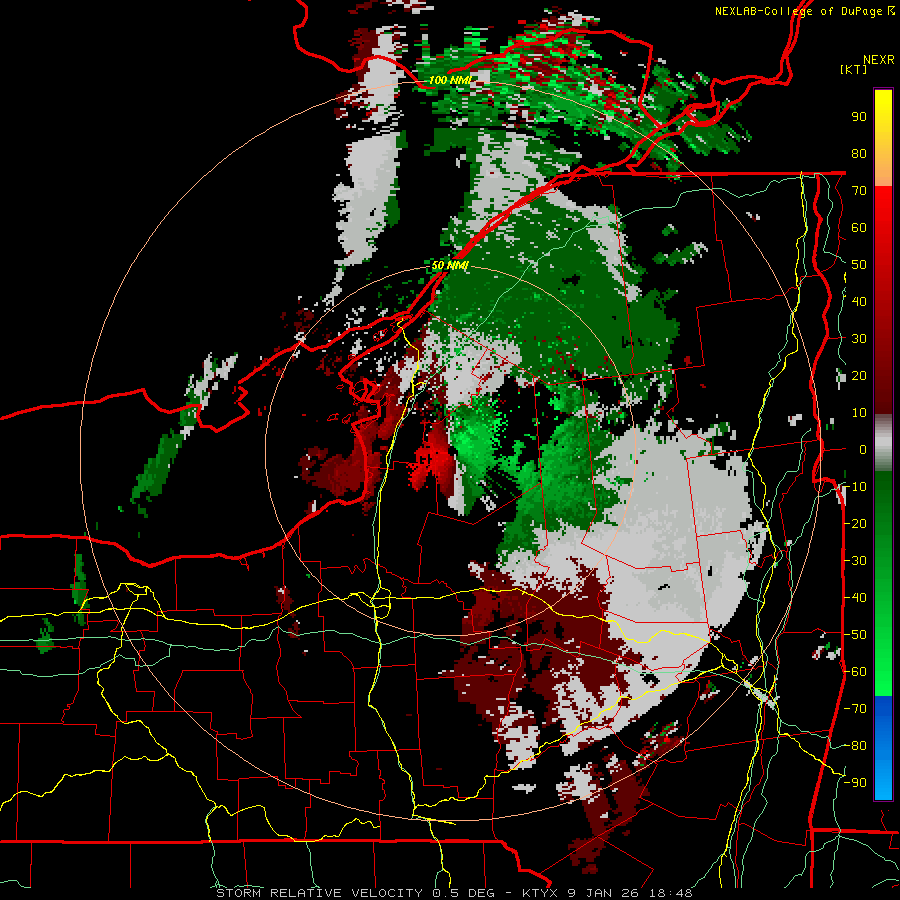This screenshot has width=900, height=900.
Task: Click the -50 scale value
Action: coord(855,634)
